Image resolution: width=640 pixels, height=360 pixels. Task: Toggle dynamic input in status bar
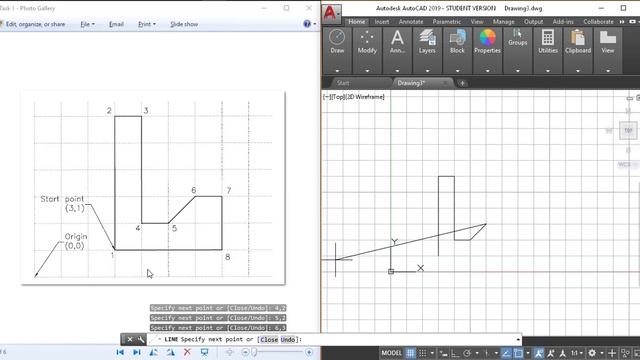(x=444, y=353)
